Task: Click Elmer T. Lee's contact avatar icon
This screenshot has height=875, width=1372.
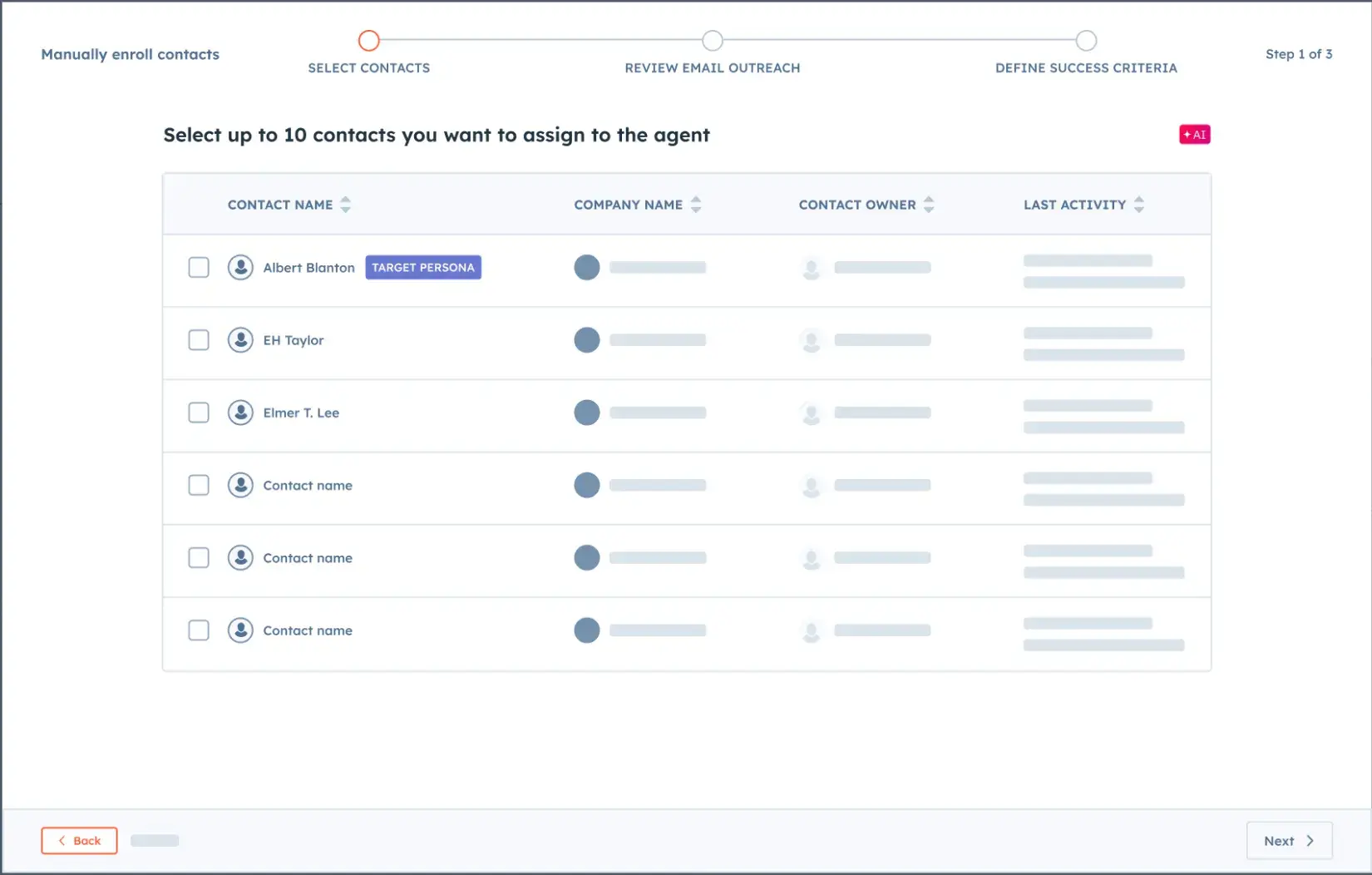Action: 240,413
